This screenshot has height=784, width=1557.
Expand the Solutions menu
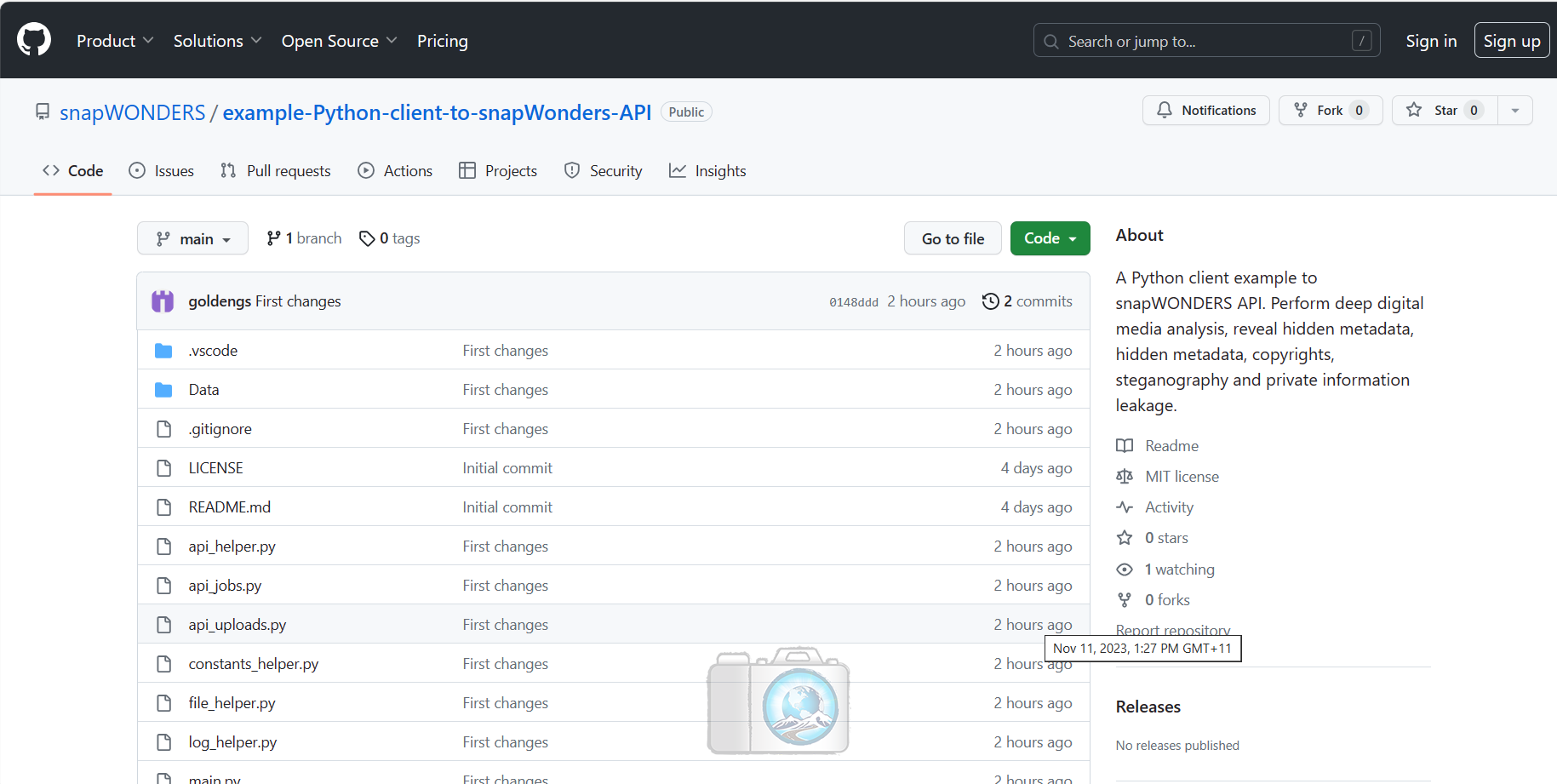217,41
